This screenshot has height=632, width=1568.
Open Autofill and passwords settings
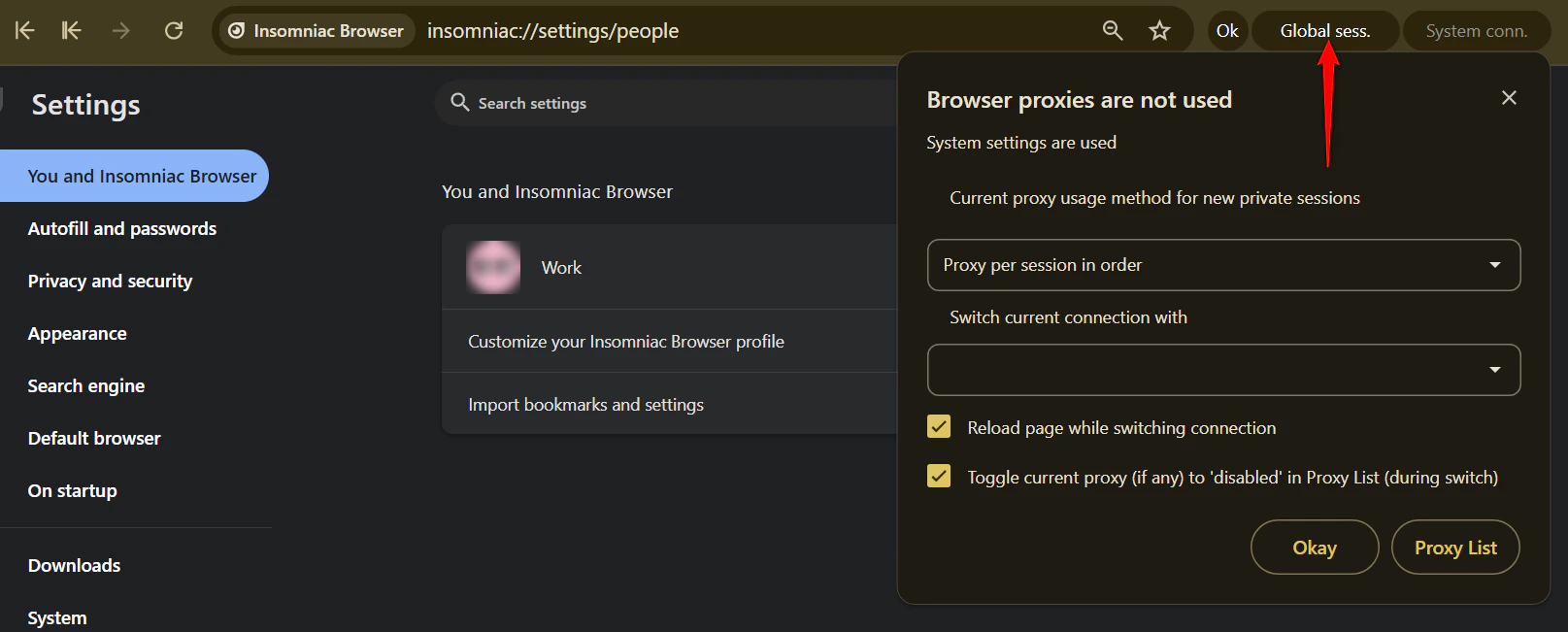[x=122, y=228]
